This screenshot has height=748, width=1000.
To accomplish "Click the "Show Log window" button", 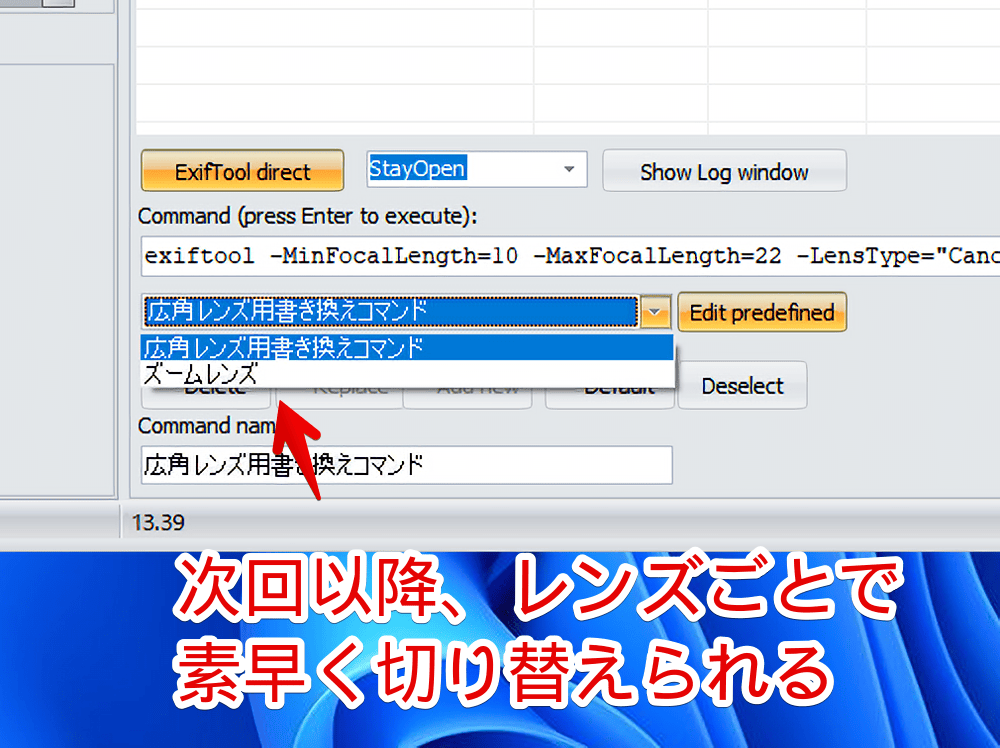I will pyautogui.click(x=724, y=170).
